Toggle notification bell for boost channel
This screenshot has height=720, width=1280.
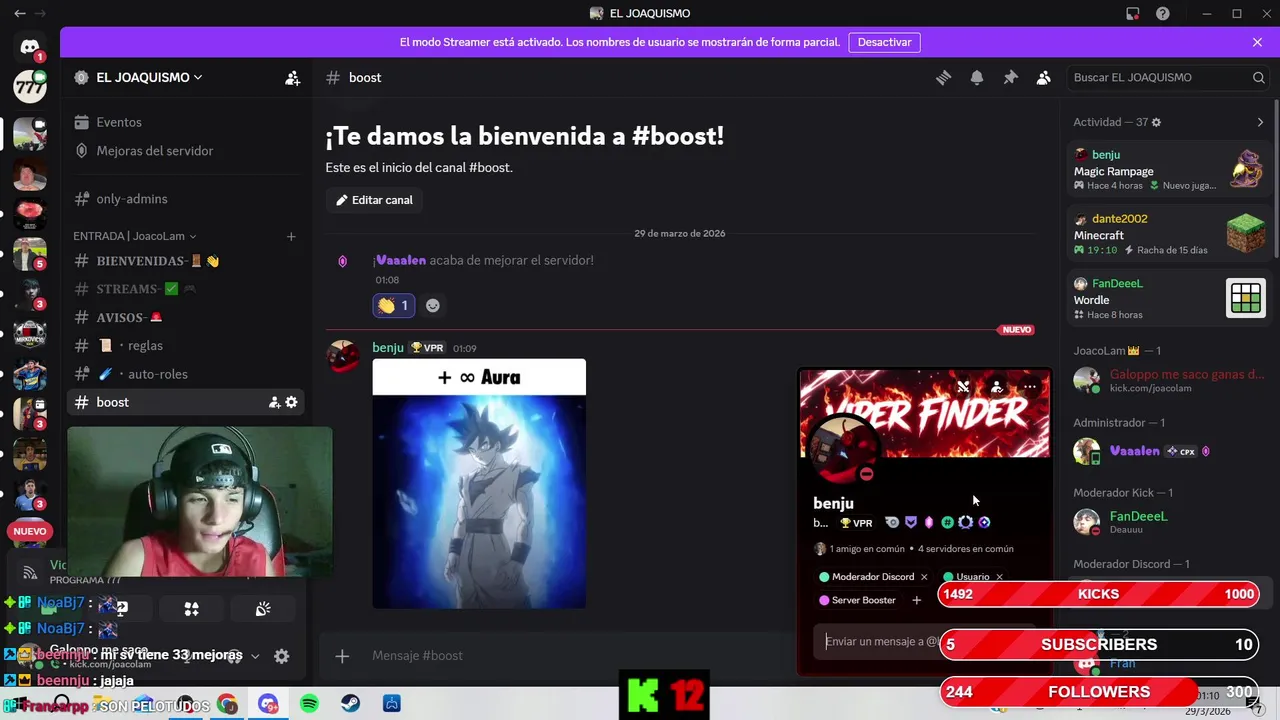977,77
